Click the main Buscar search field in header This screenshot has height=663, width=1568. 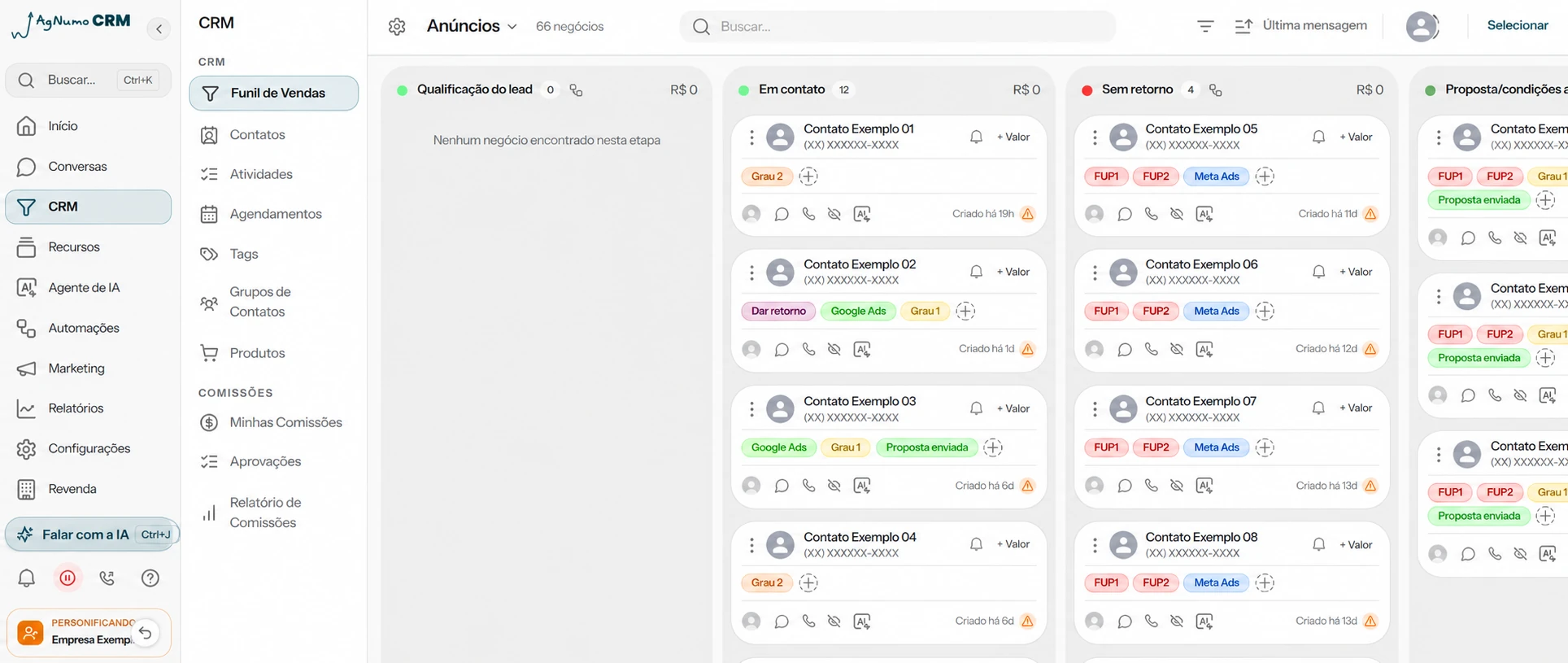898,27
